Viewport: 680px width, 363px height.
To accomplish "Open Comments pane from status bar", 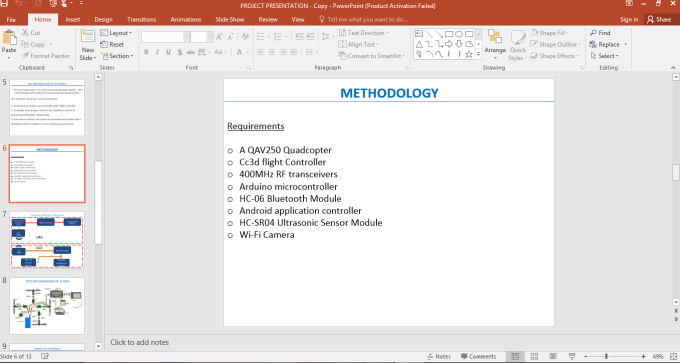I will point(479,356).
